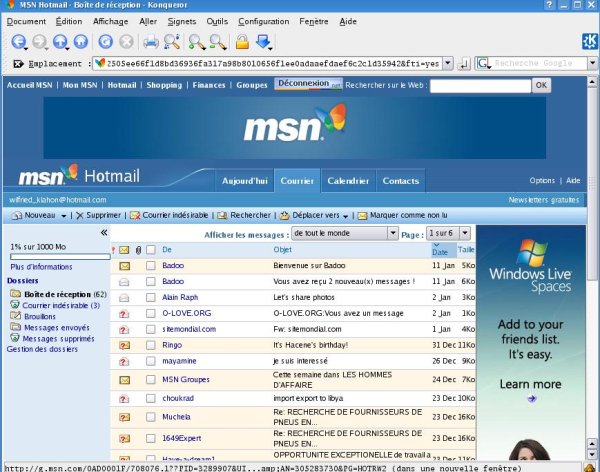
Task: Open the Options link near Aide
Action: 542,180
